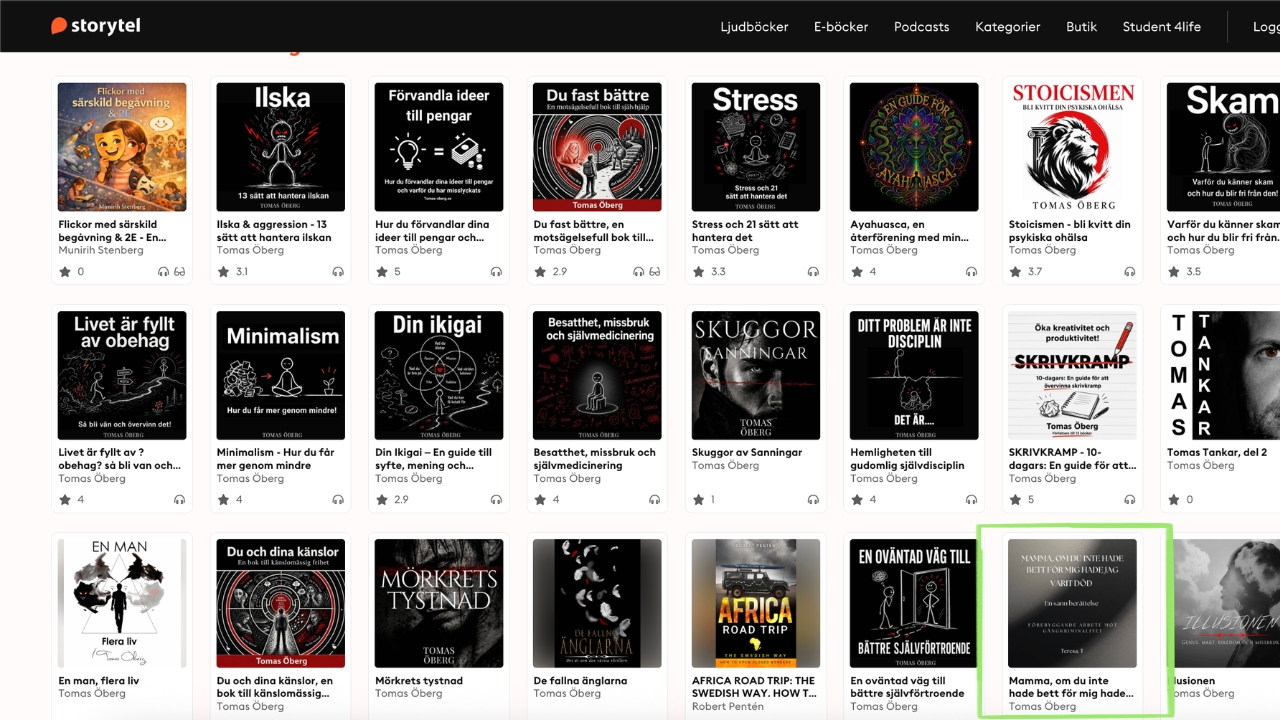1280x720 pixels.
Task: Click Tomas Öberg under Mörkrets tystnad
Action: pyautogui.click(x=409, y=693)
